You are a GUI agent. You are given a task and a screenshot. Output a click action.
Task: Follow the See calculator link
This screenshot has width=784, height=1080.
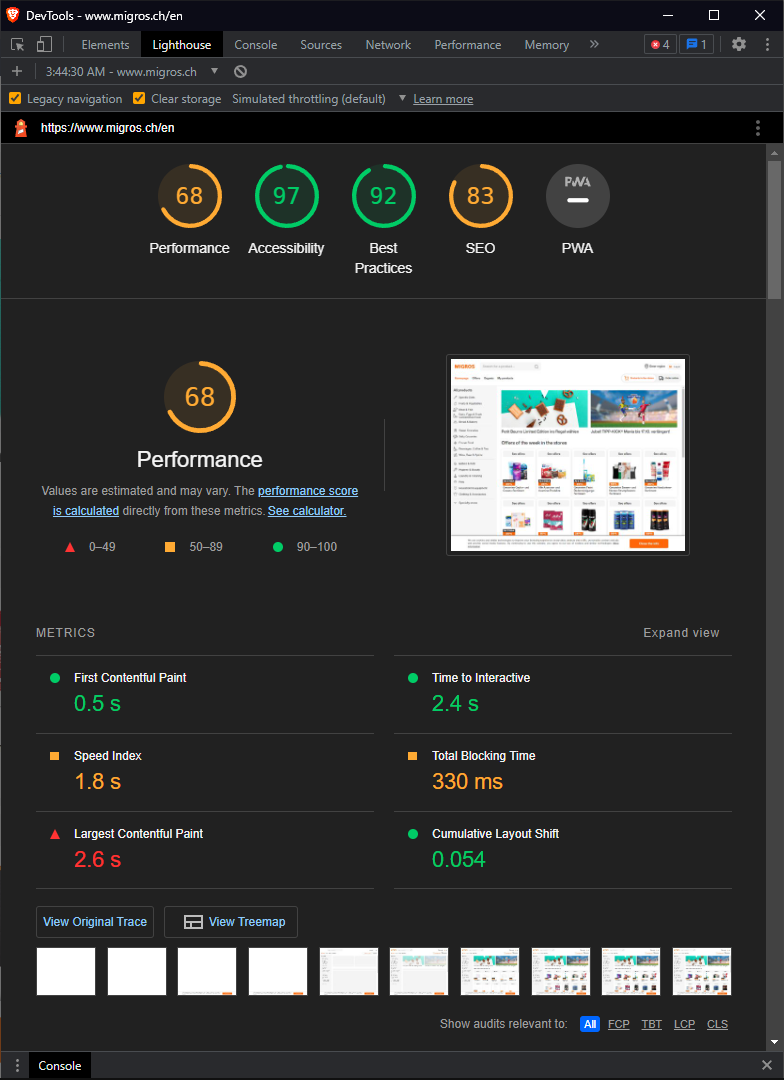point(307,511)
